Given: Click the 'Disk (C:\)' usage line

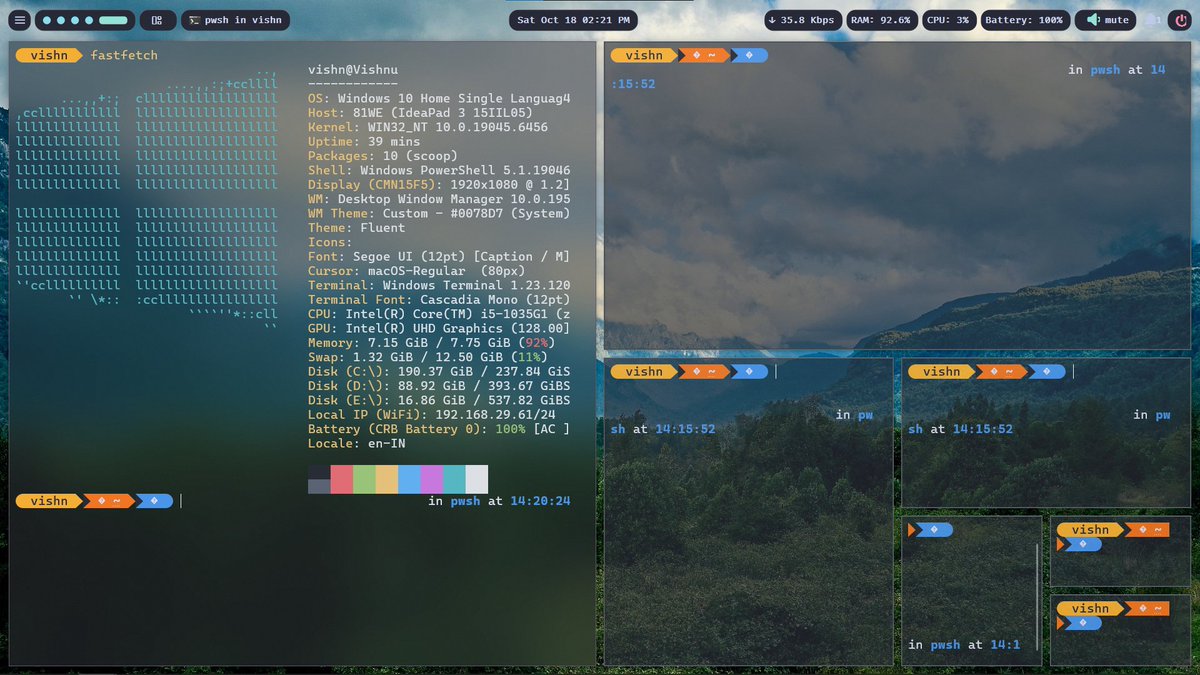Looking at the screenshot, I should 439,372.
